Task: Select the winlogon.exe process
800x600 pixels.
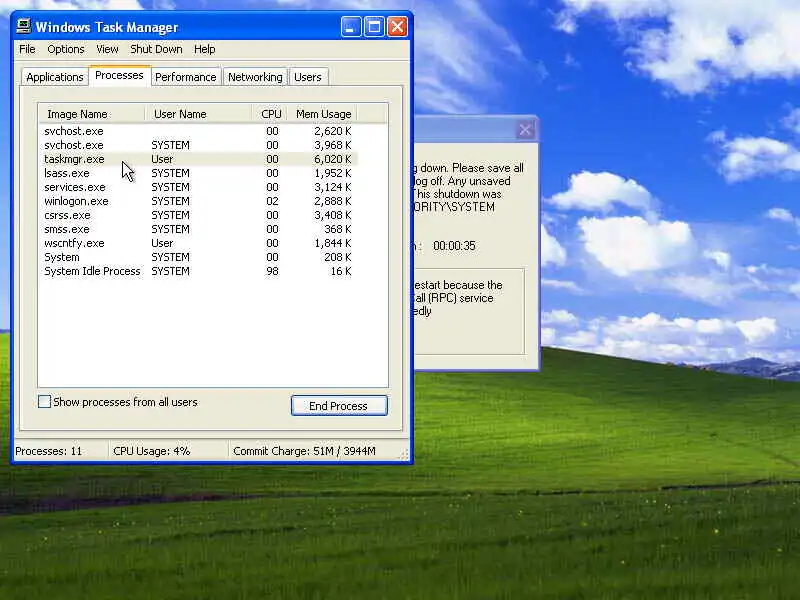Action: coord(198,201)
